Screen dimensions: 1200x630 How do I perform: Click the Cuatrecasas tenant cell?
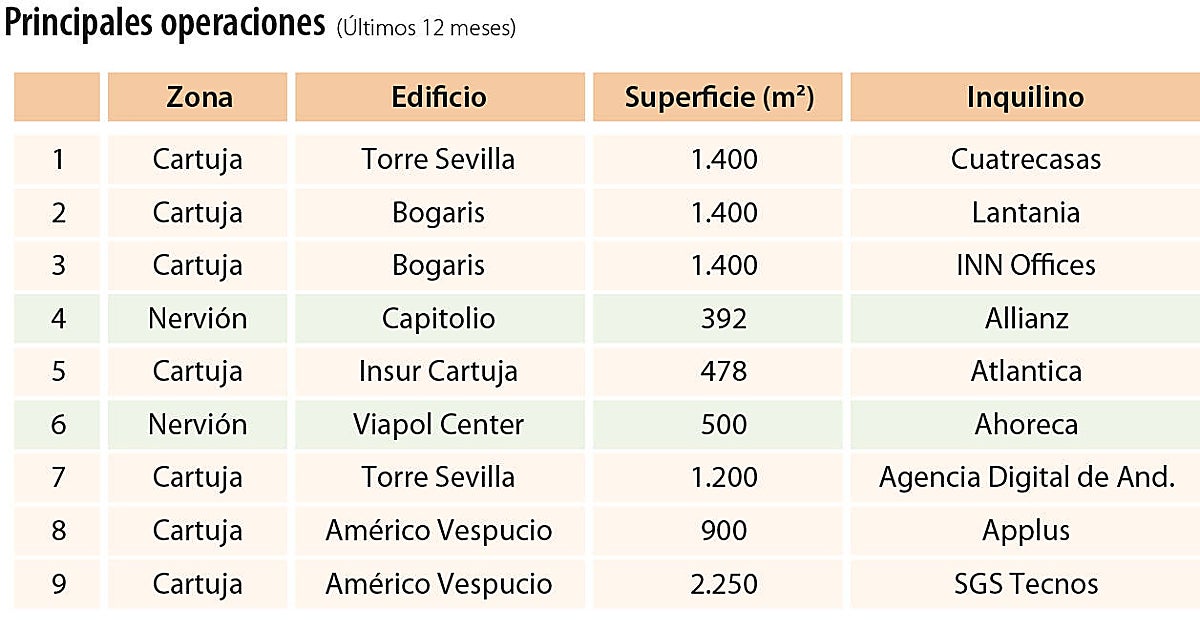[1025, 159]
